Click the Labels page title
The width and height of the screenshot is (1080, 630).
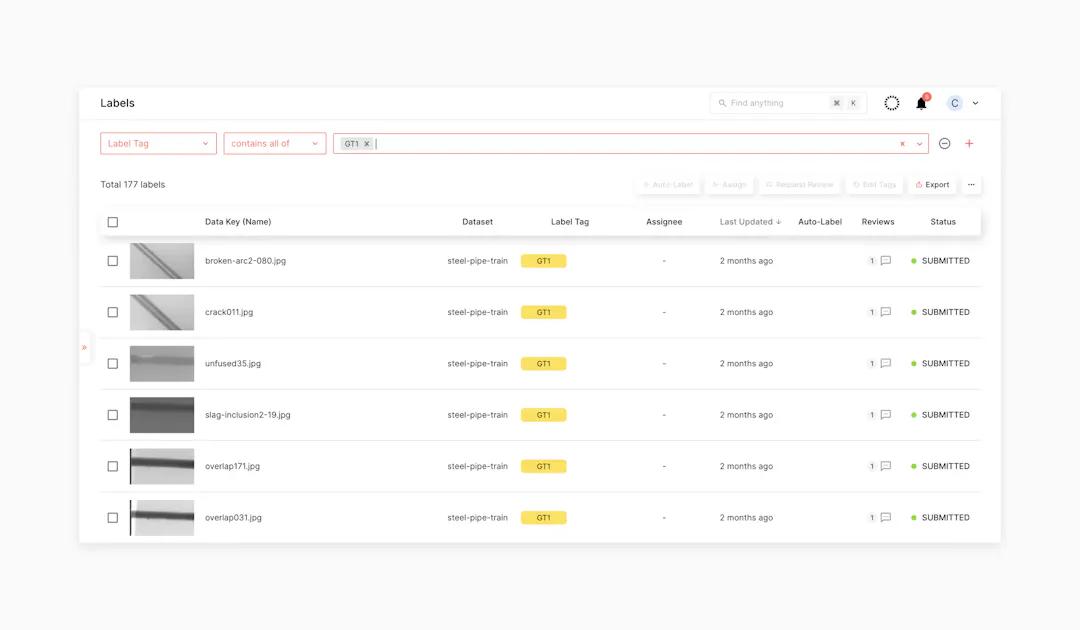(x=117, y=103)
